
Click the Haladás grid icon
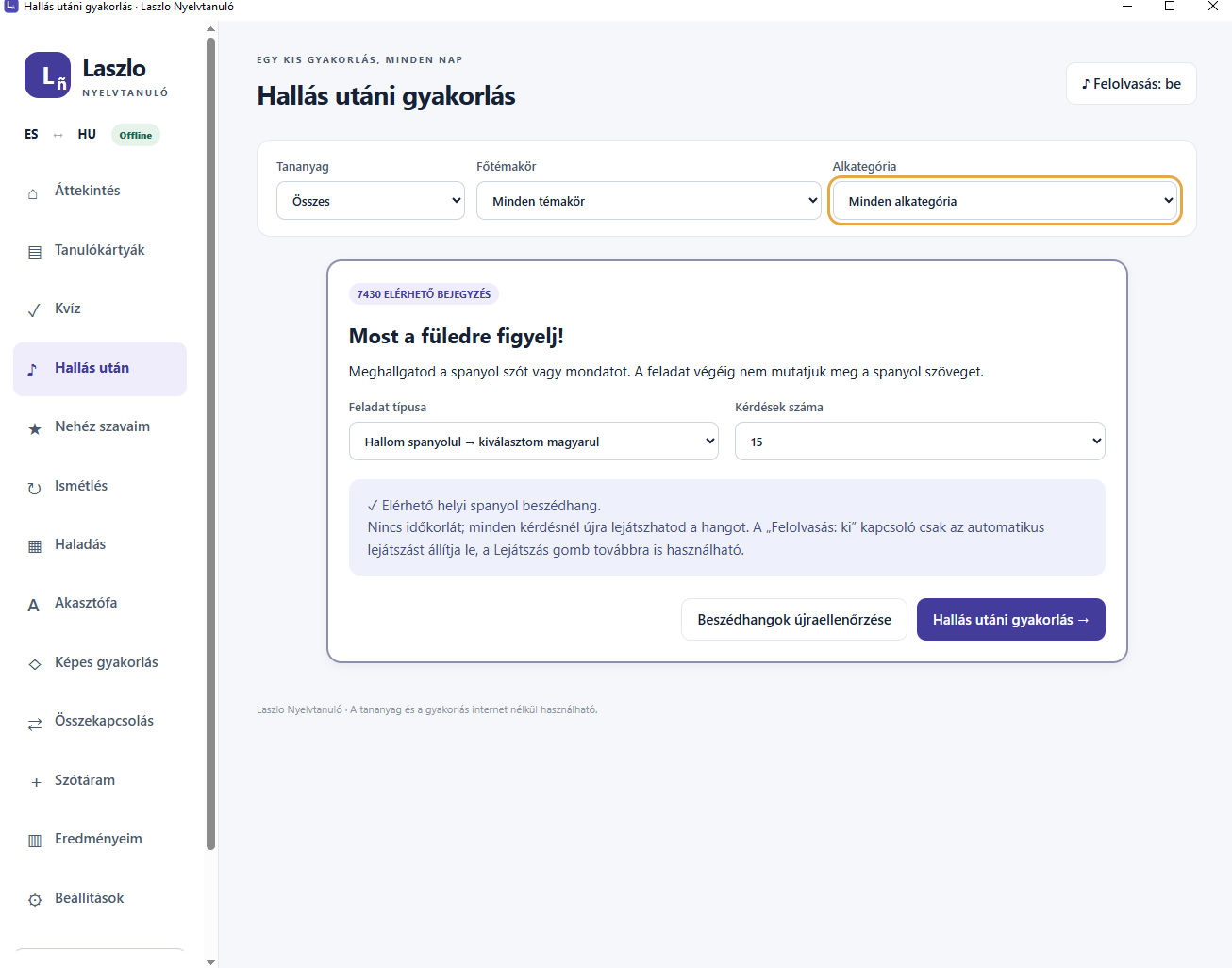point(35,546)
